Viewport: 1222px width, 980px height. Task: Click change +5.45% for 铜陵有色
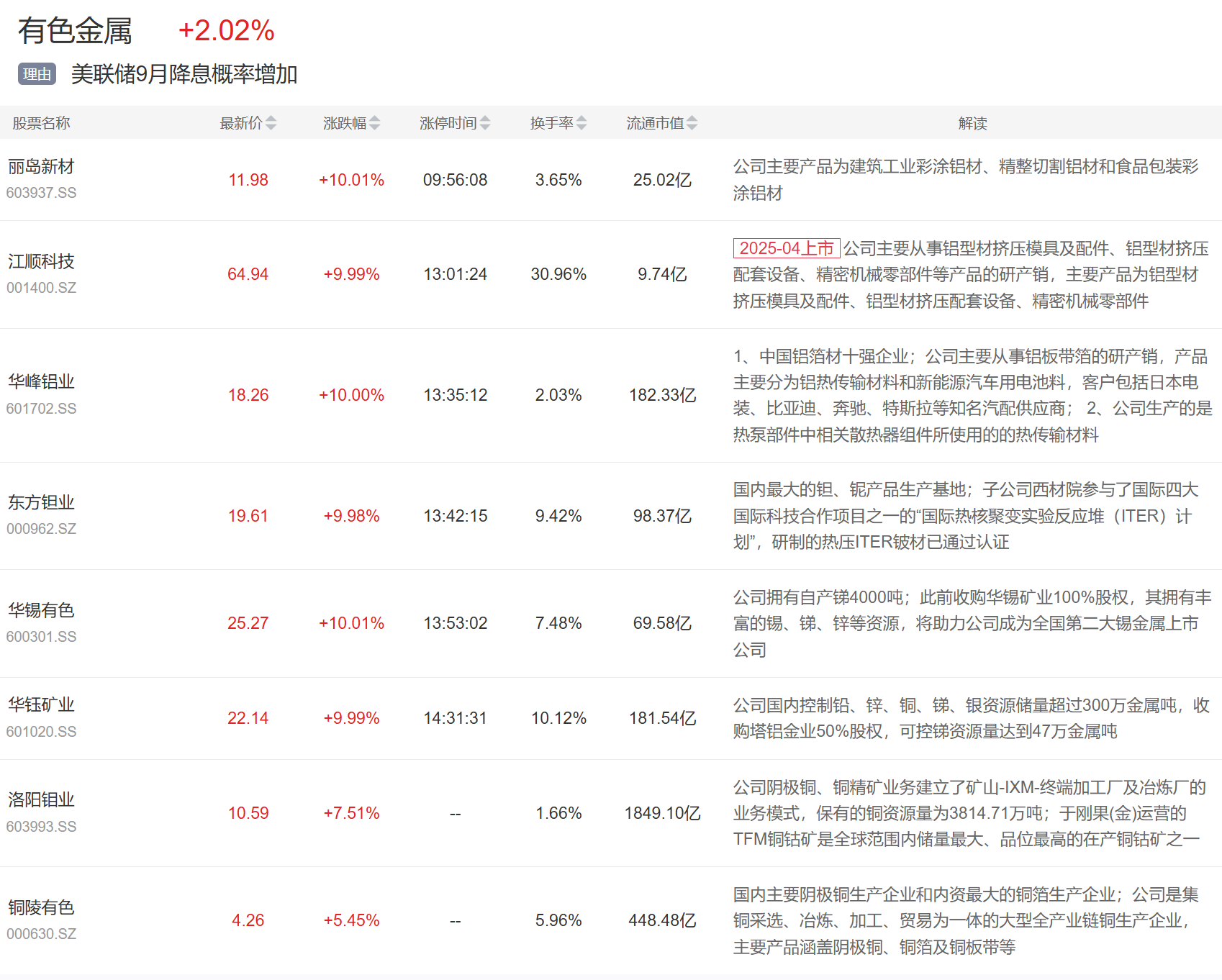pyautogui.click(x=351, y=920)
